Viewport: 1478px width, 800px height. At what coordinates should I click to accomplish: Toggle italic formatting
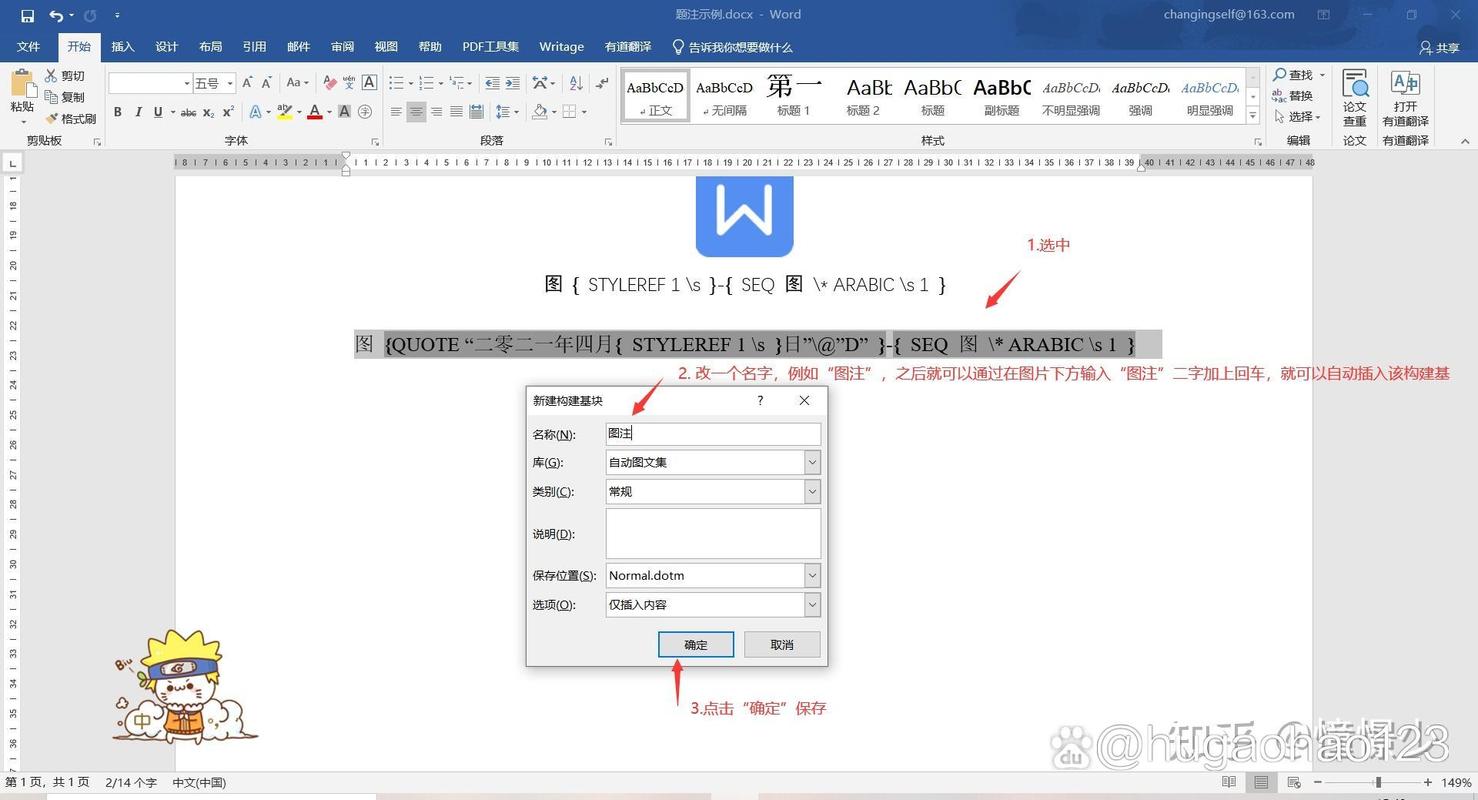point(138,112)
